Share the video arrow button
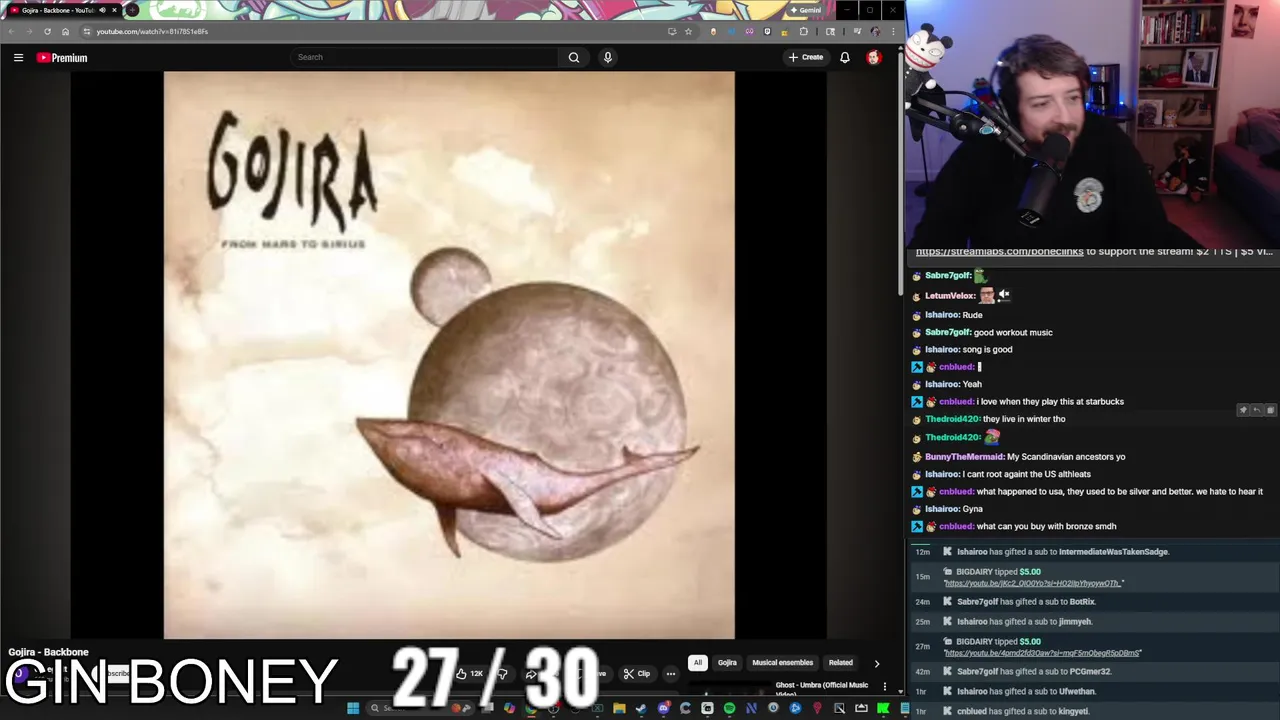The width and height of the screenshot is (1280, 720). 531,673
